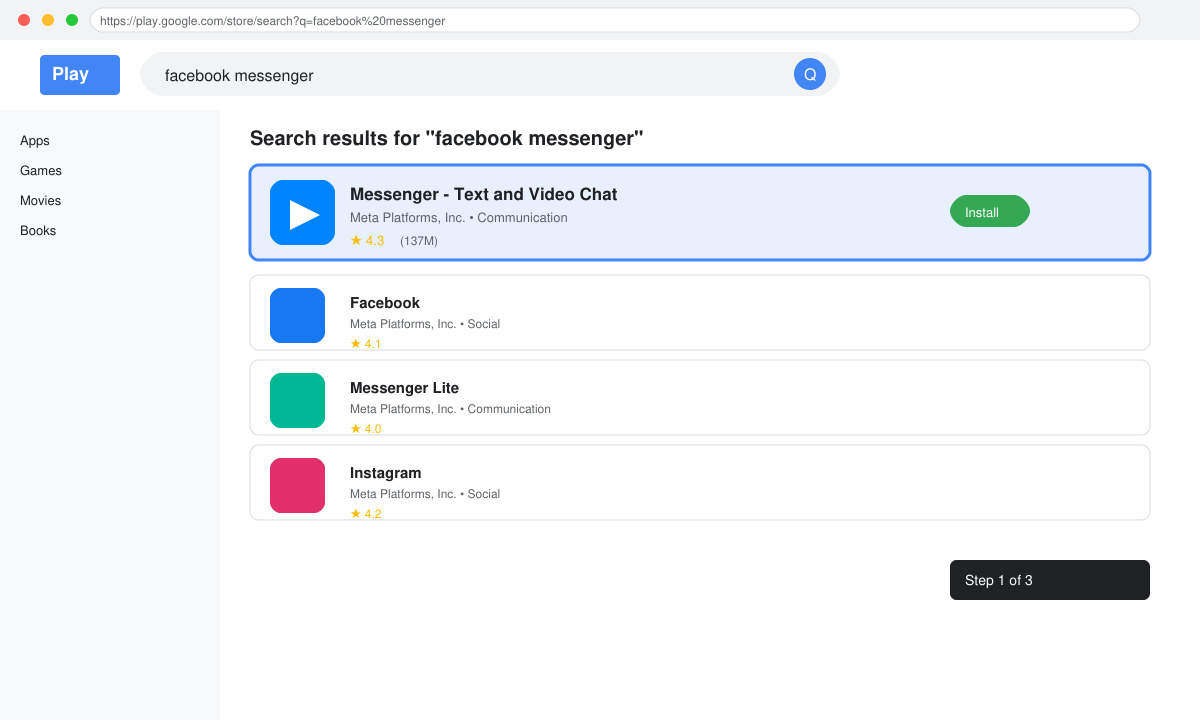Click the 4.2 rating under Instagram
Screen dimensions: 1200x720
click(x=365, y=514)
